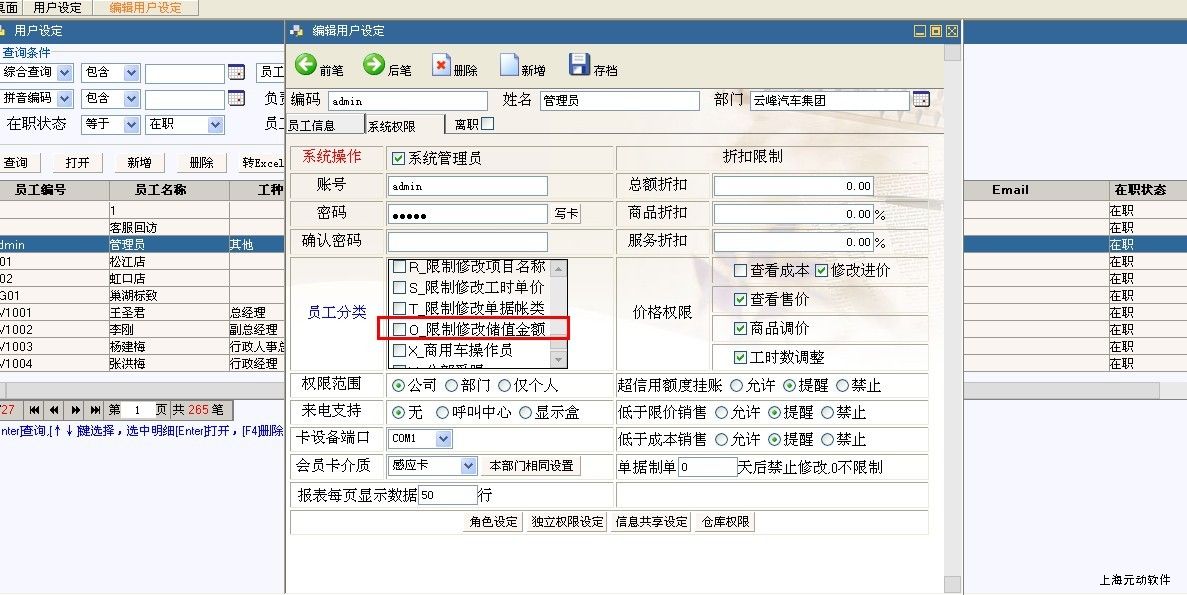Open calendar icon in 综合查询 row
The image size is (1187, 595).
click(x=236, y=73)
